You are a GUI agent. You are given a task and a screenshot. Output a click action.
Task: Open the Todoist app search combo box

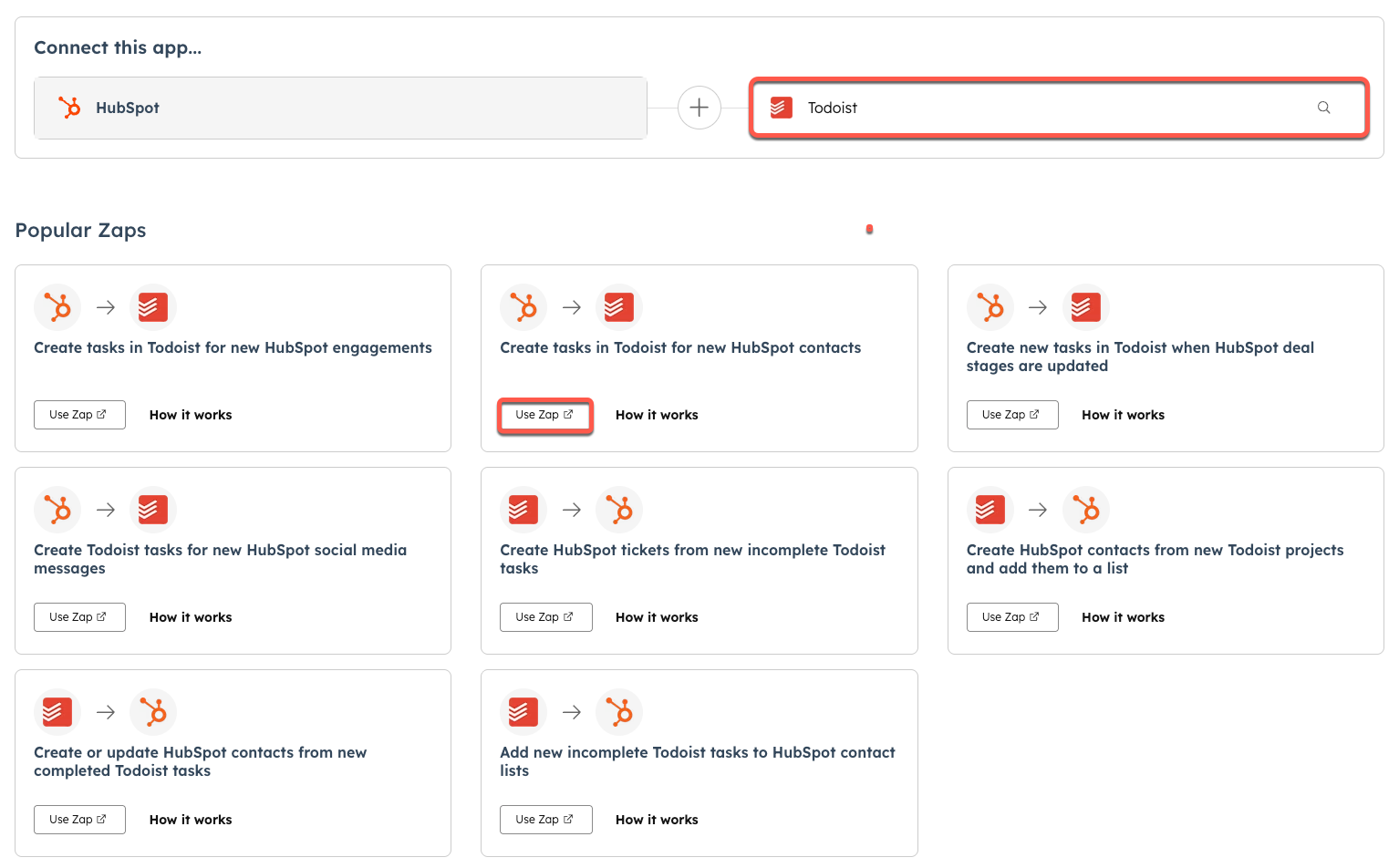(1058, 108)
